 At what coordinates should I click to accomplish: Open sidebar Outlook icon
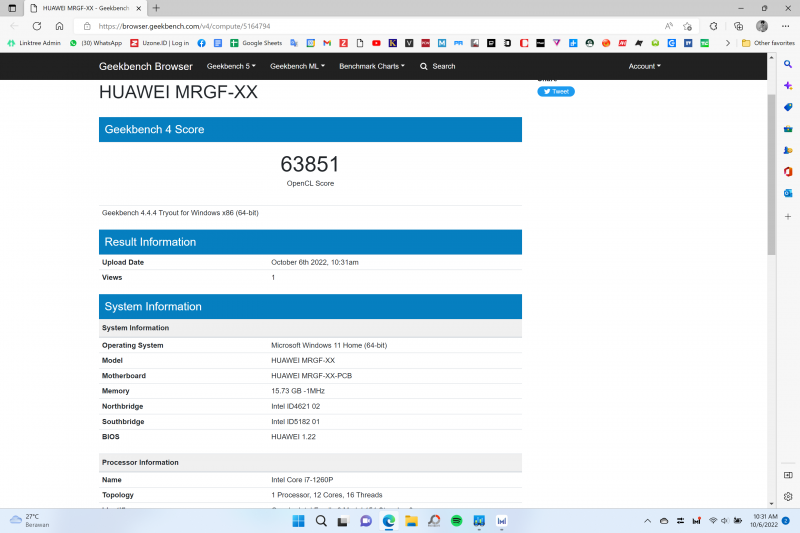point(788,193)
